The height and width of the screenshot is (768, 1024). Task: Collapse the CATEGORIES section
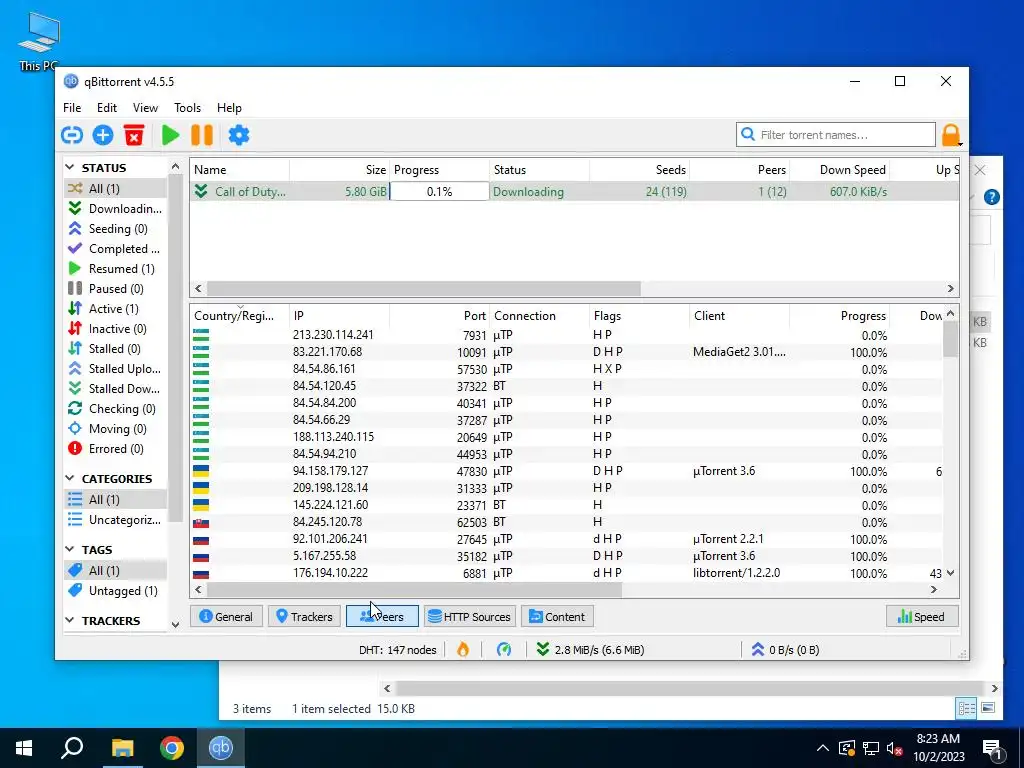click(x=70, y=479)
